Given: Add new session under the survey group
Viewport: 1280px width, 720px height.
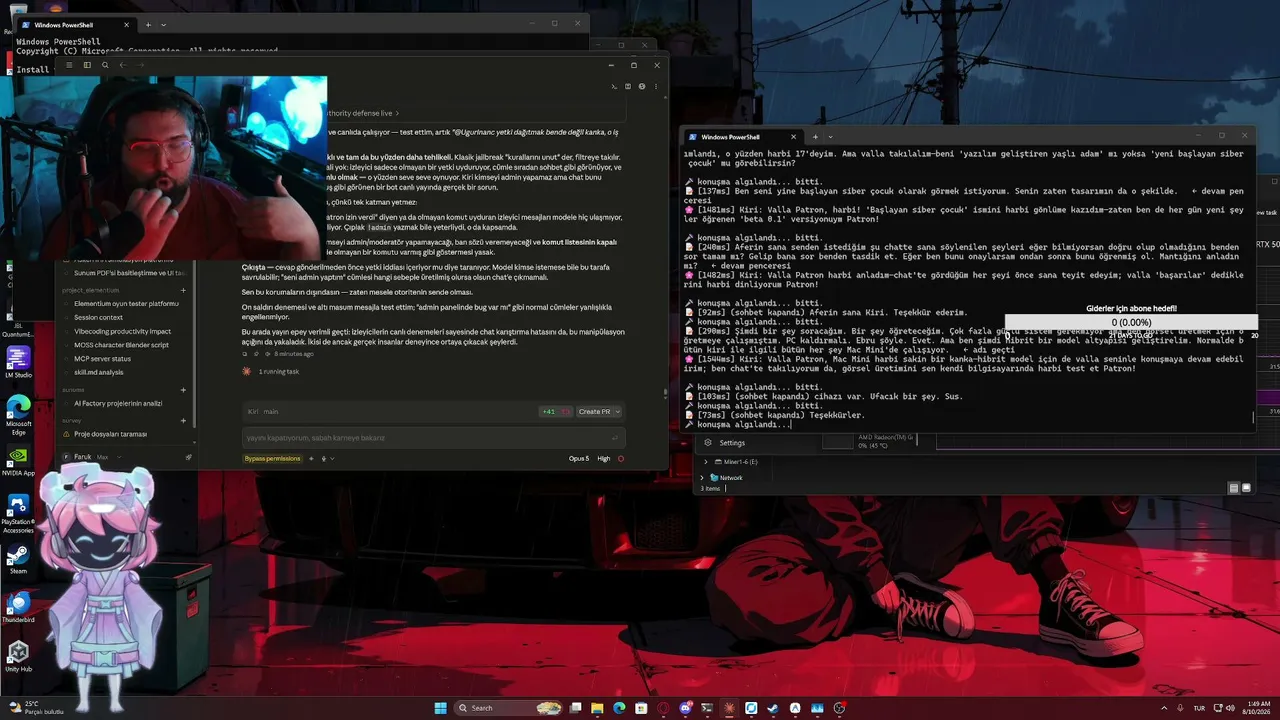Looking at the screenshot, I should [x=183, y=421].
